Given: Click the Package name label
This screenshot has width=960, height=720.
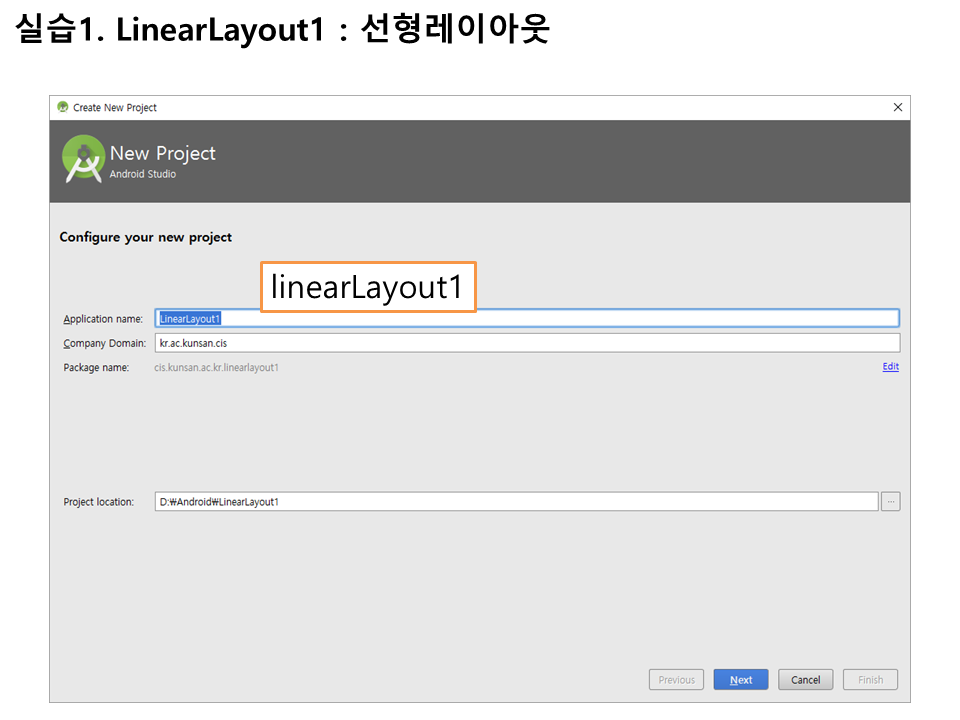Looking at the screenshot, I should tap(96, 368).
